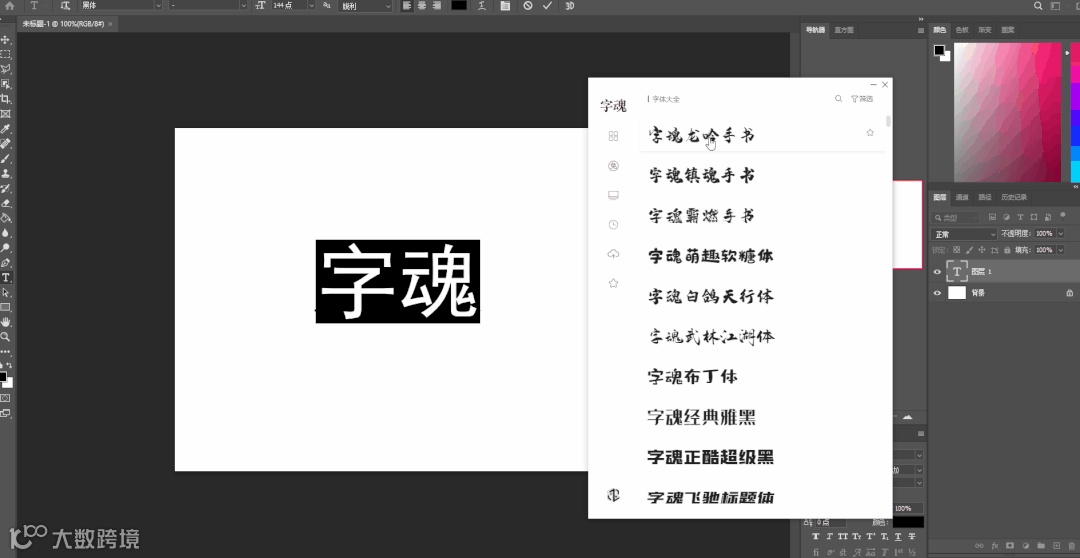Apply the 字魂布丁体 font

pyautogui.click(x=692, y=377)
